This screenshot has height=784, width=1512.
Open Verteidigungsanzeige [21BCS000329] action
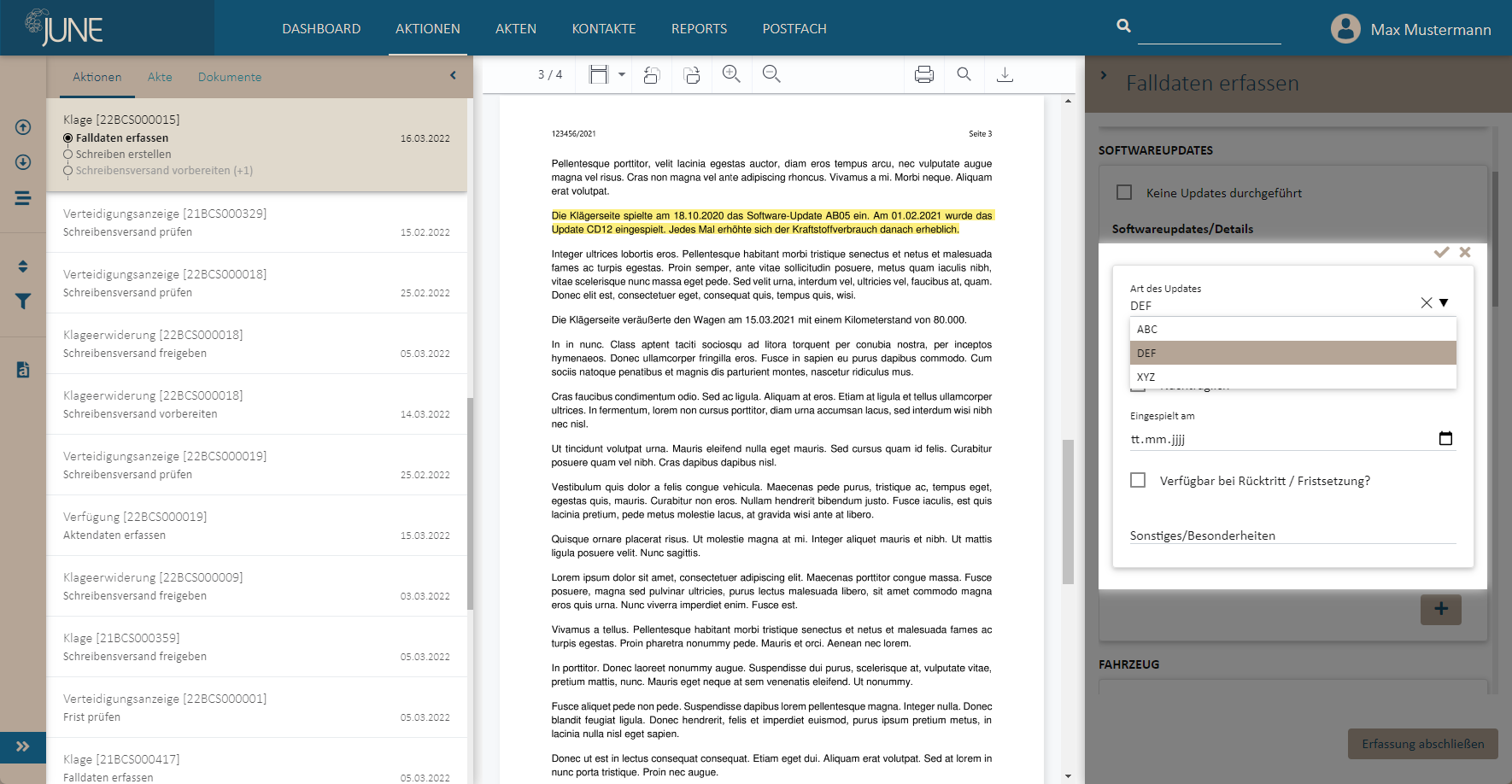click(256, 222)
